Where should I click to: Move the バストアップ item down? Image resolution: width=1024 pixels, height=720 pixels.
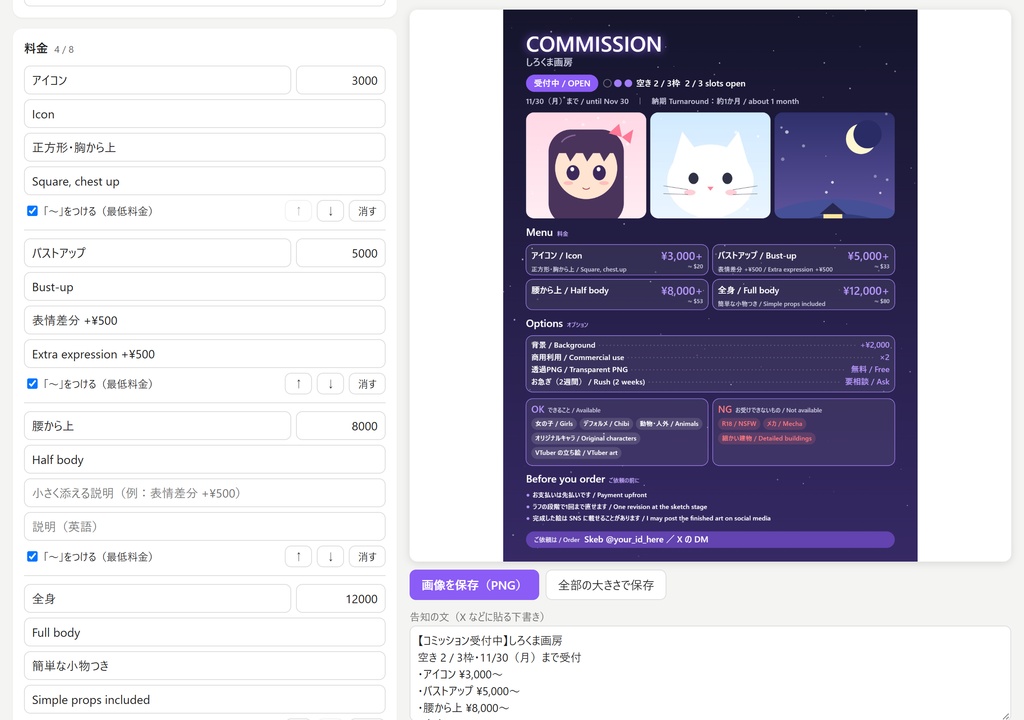[330, 384]
